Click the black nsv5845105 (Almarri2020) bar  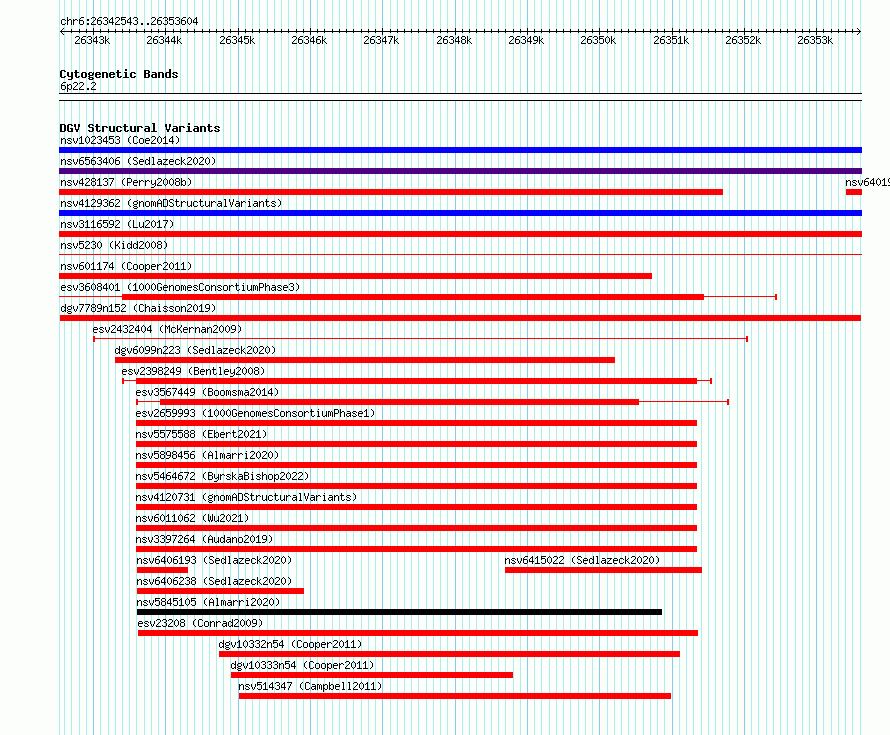pyautogui.click(x=400, y=612)
